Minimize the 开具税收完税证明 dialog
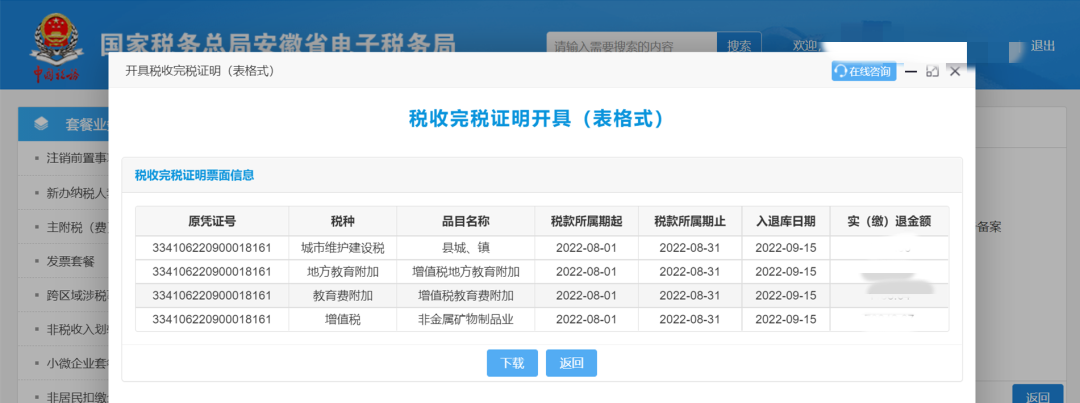Screen dimensions: 1080x403 [910, 71]
